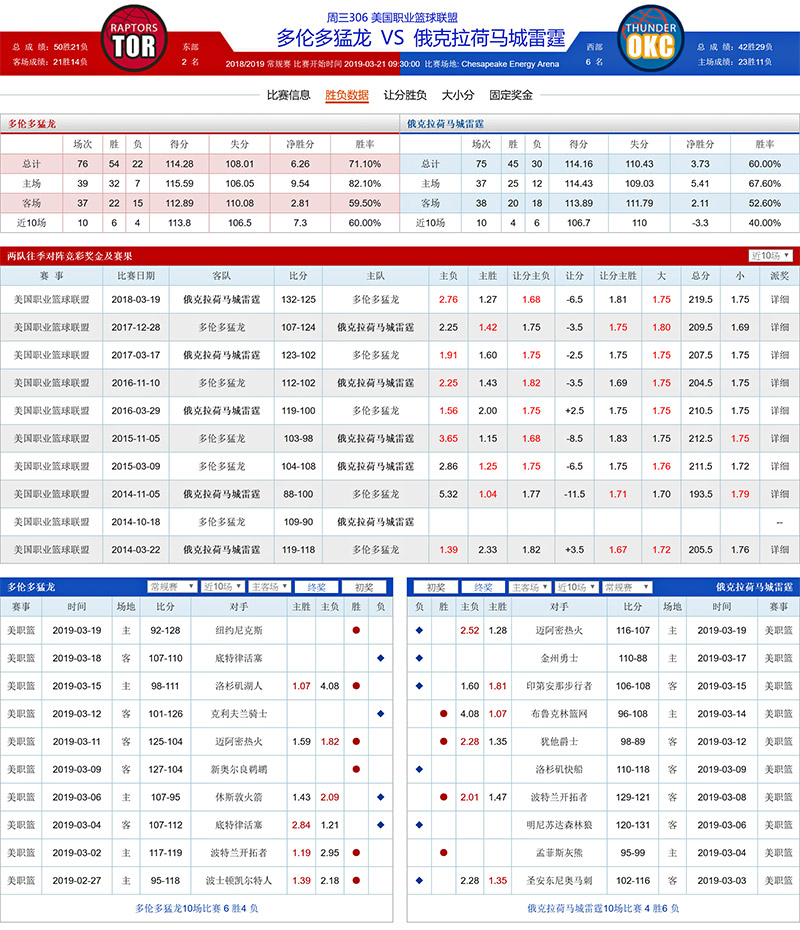Click the Toronto Raptors TOR logo
800x930 pixels.
(134, 39)
